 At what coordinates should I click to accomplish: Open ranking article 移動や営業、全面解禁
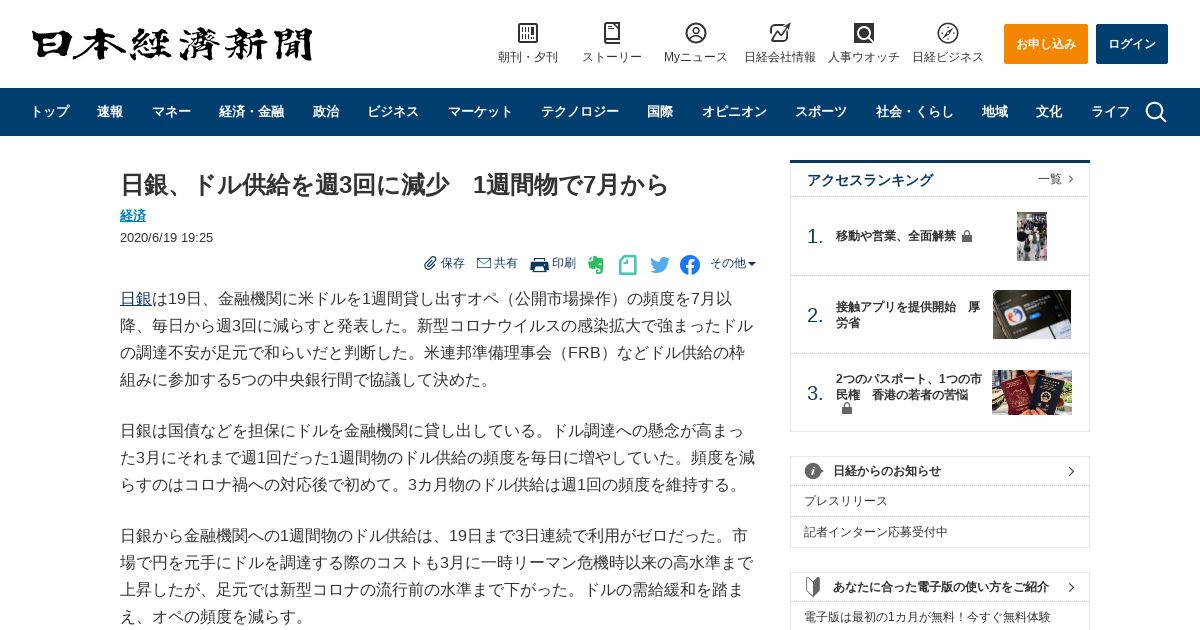pyautogui.click(x=896, y=236)
